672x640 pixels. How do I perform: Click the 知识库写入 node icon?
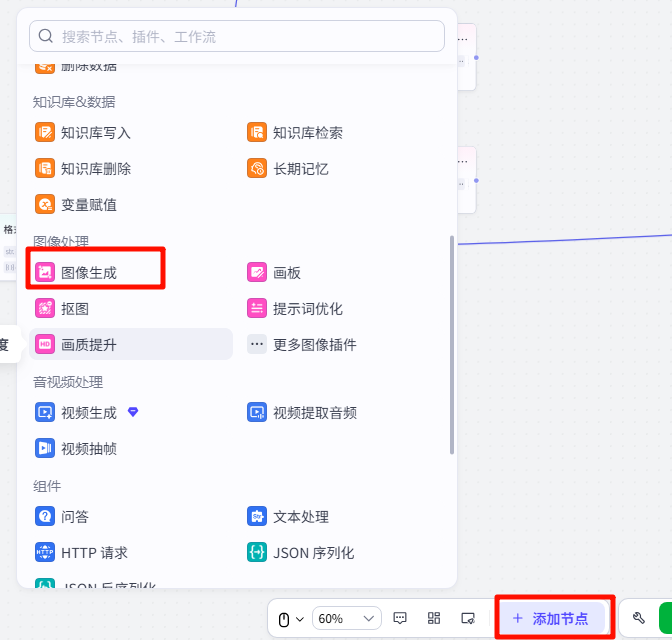click(45, 132)
